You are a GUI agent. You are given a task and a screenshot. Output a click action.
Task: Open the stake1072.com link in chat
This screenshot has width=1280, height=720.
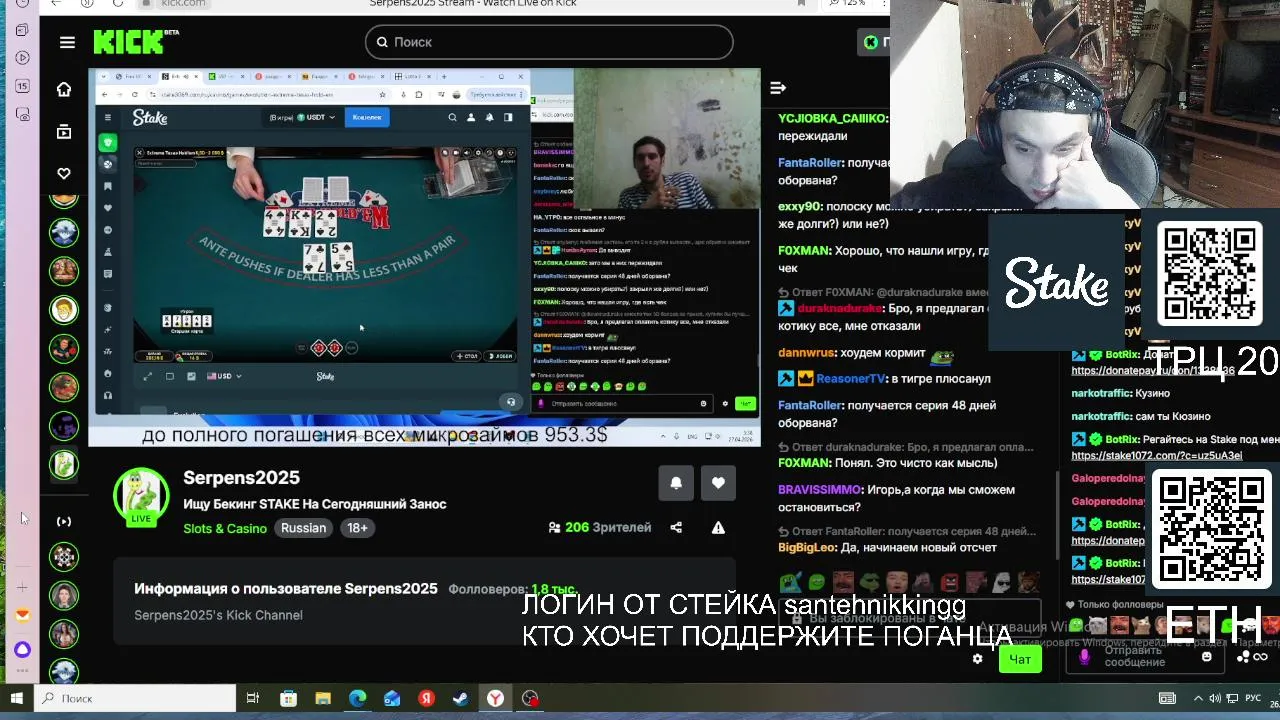coord(1157,456)
